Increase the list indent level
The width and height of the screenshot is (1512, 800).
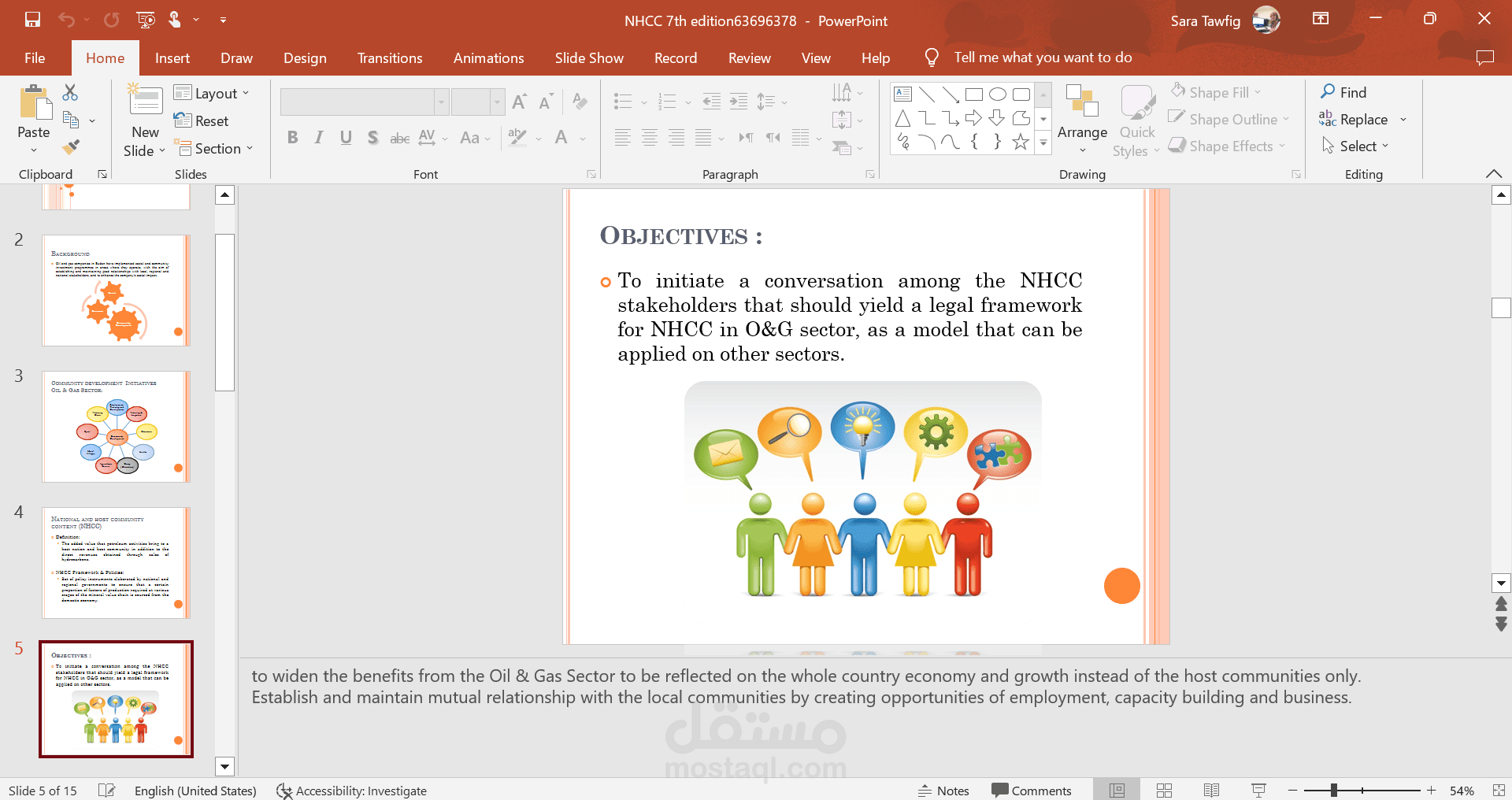[739, 102]
